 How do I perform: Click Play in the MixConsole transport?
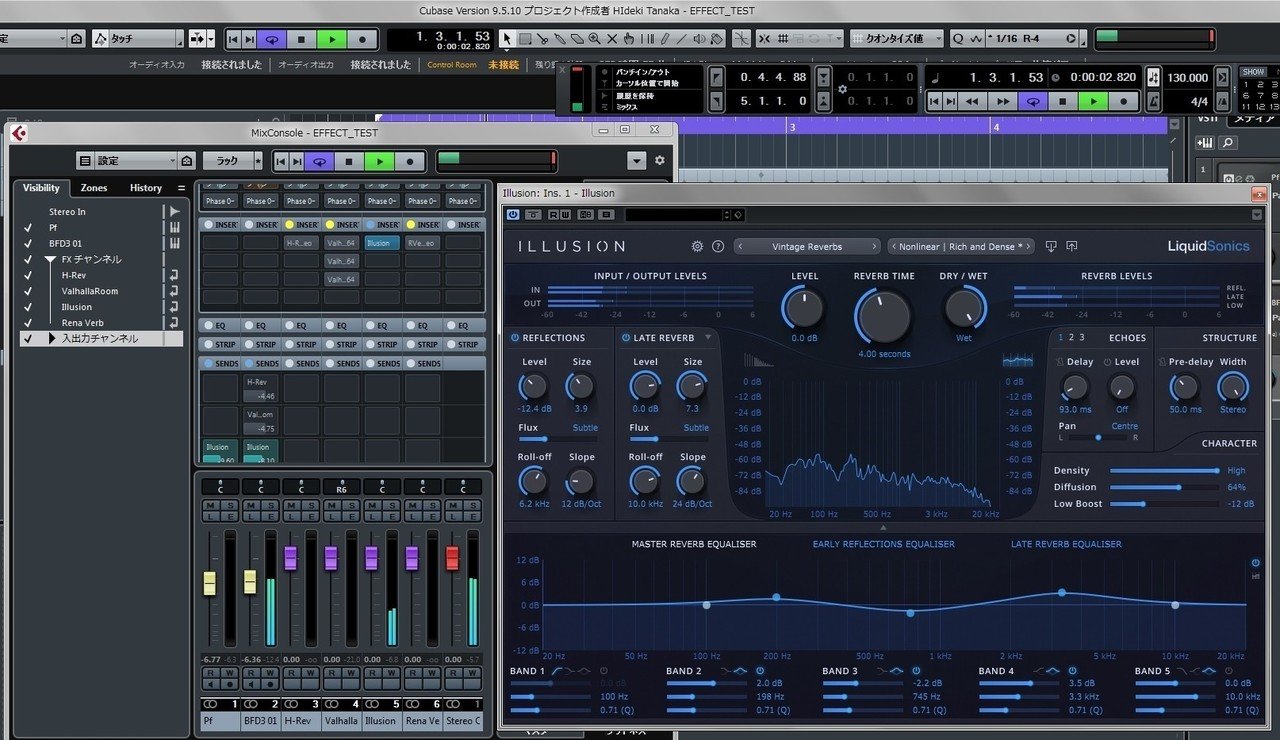pyautogui.click(x=379, y=161)
